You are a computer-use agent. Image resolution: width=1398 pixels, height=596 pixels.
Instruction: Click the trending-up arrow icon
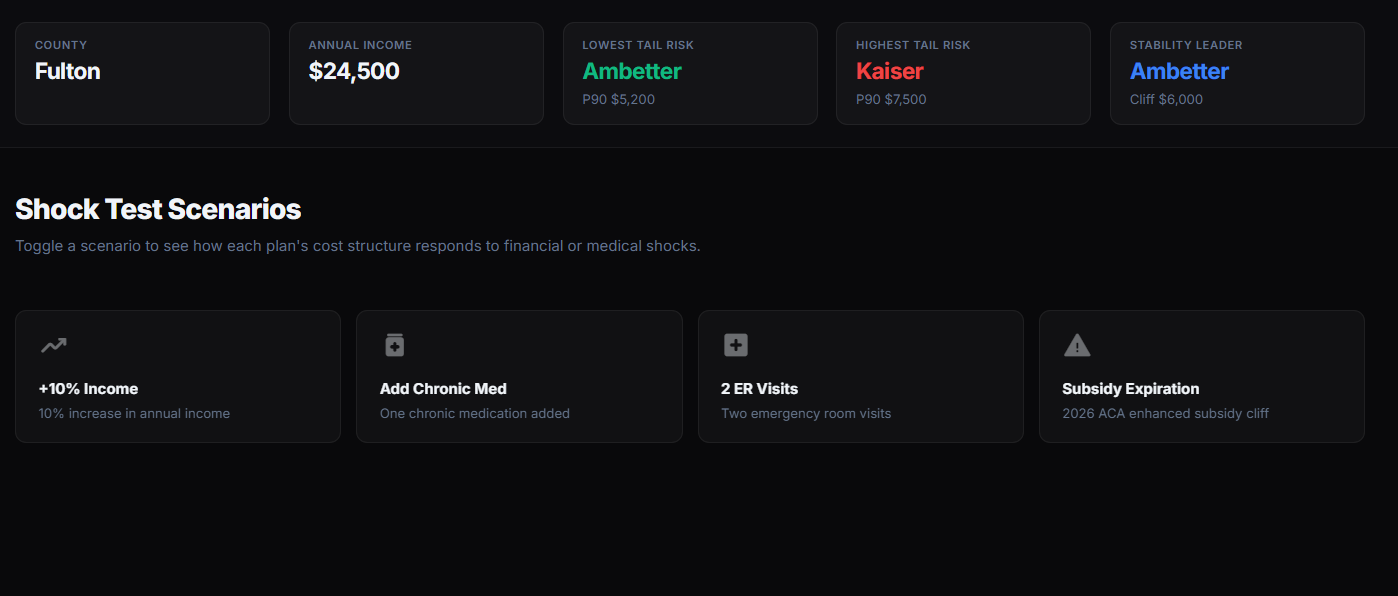click(53, 346)
